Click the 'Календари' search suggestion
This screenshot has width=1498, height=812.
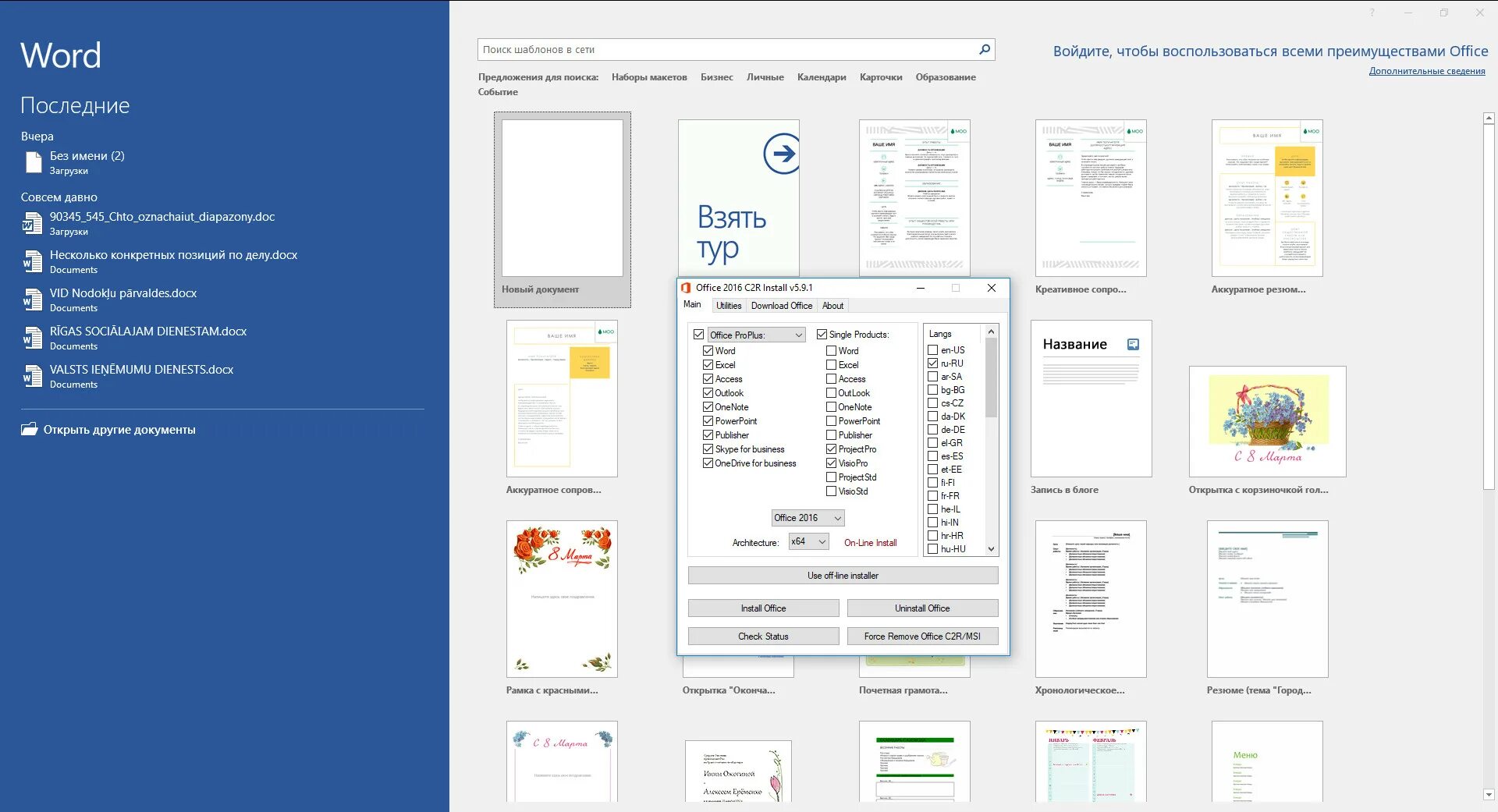point(822,77)
